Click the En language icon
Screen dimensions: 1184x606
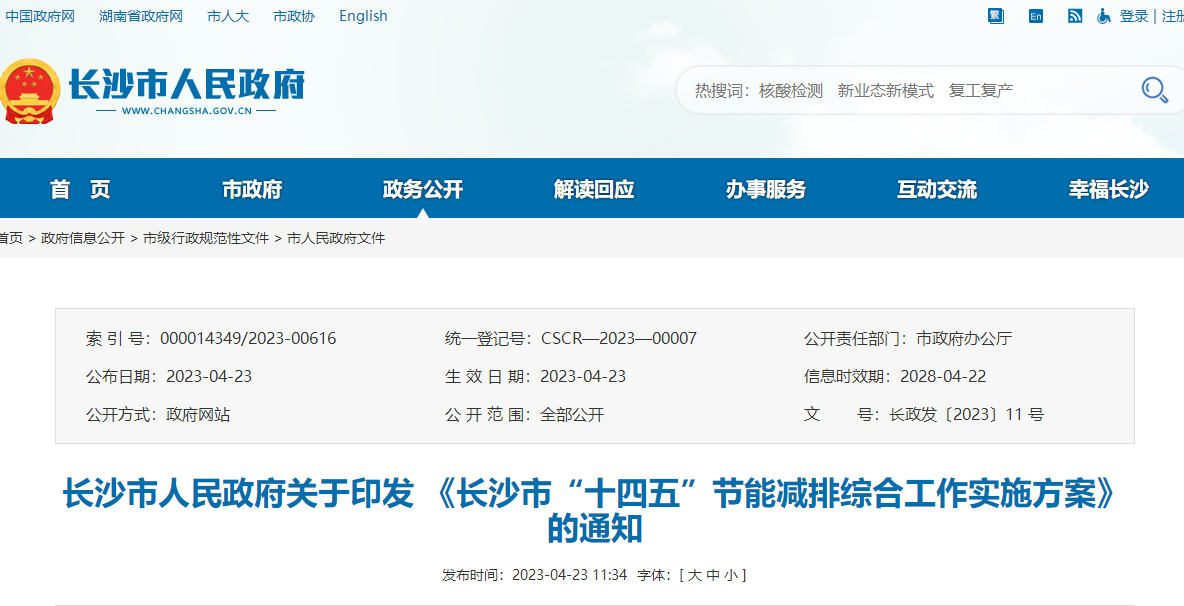[x=1036, y=16]
